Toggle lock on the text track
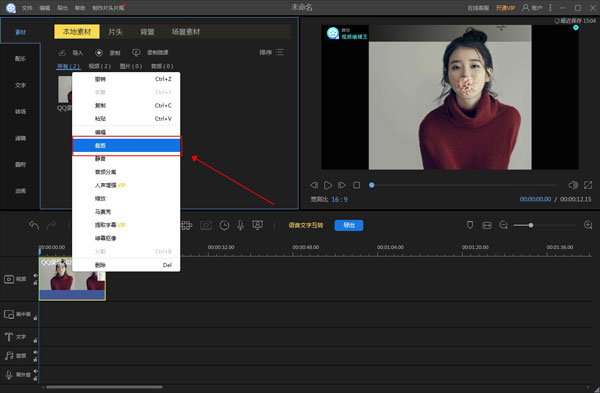This screenshot has width=600, height=393. click(35, 340)
